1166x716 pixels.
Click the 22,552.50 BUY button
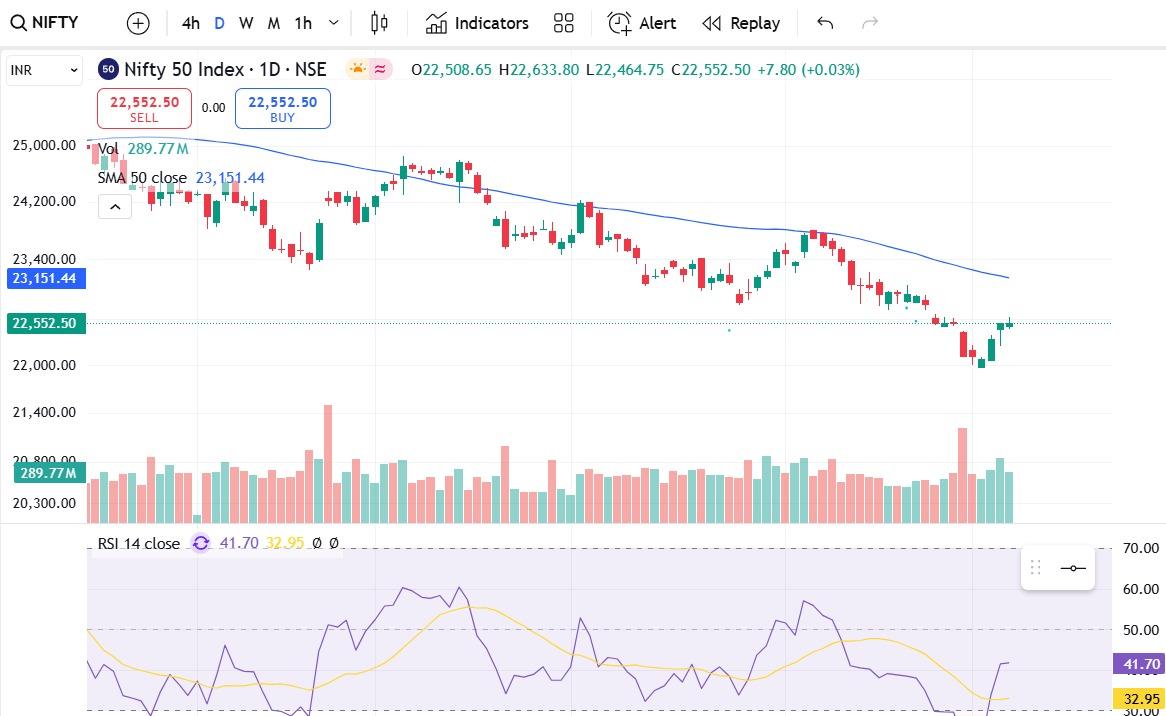coord(283,109)
